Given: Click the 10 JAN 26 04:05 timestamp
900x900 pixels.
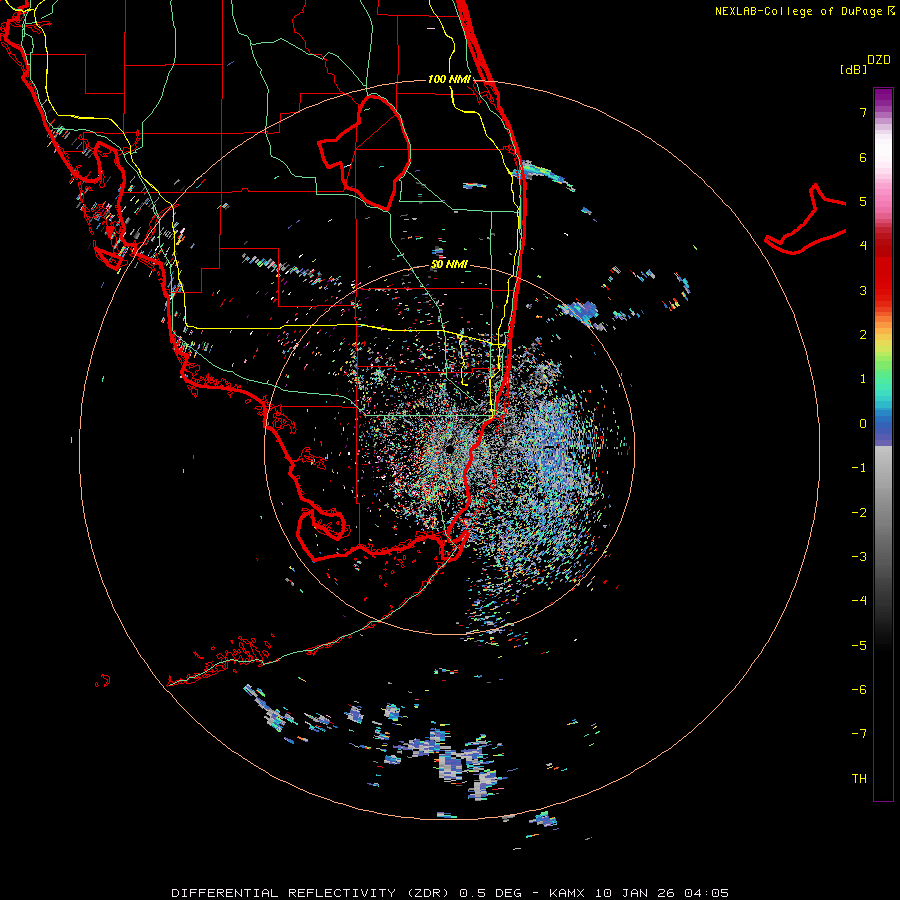Looking at the screenshot, I should pyautogui.click(x=662, y=893).
